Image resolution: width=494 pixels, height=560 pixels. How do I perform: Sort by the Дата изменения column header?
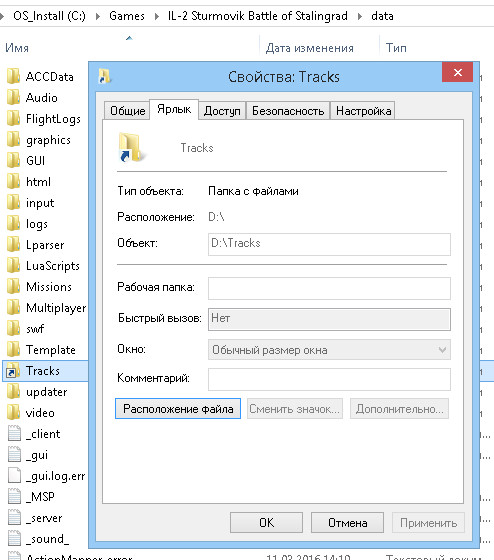[310, 48]
